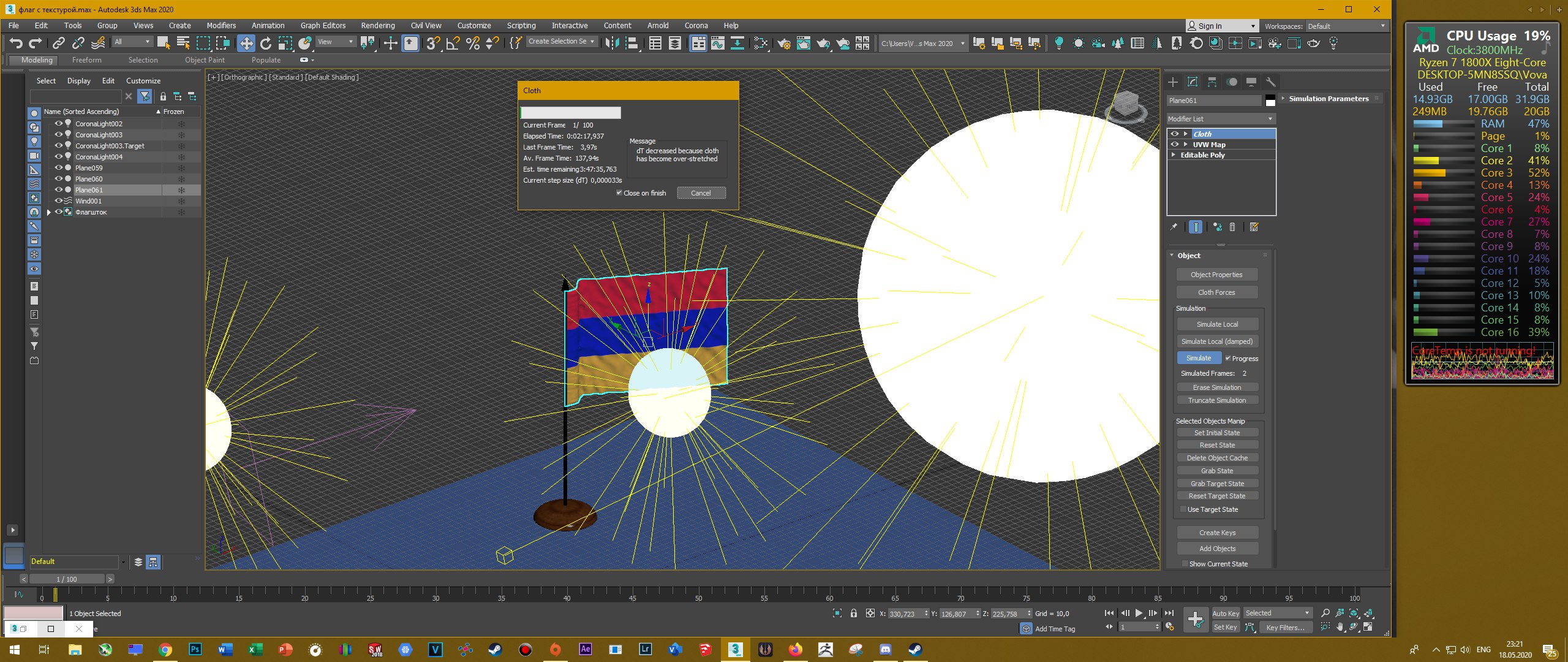Switch to the Freeform ribbon tab
The width and height of the screenshot is (1568, 662).
coord(87,60)
